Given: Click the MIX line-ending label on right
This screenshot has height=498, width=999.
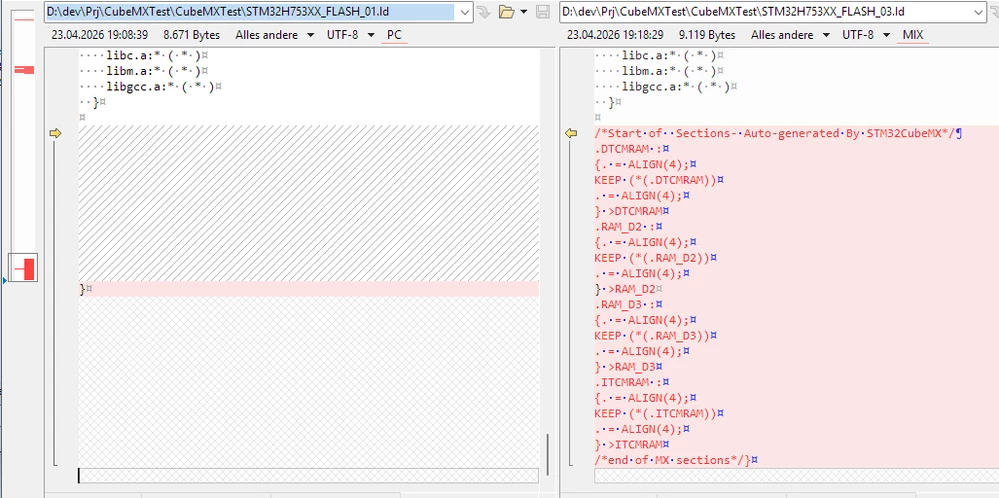Looking at the screenshot, I should (x=913, y=35).
